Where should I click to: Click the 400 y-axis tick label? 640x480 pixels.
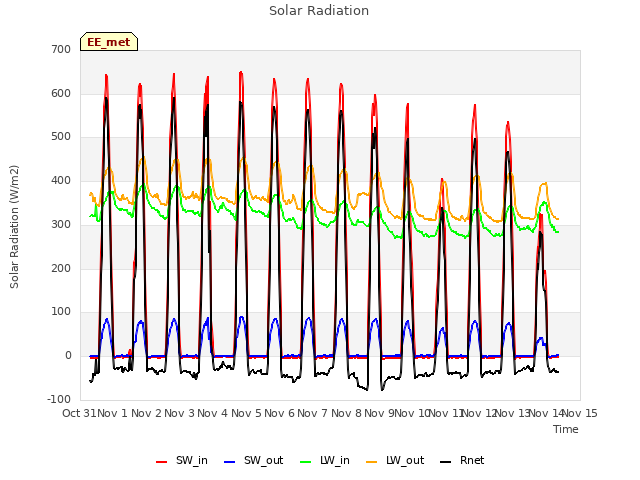tap(61, 180)
